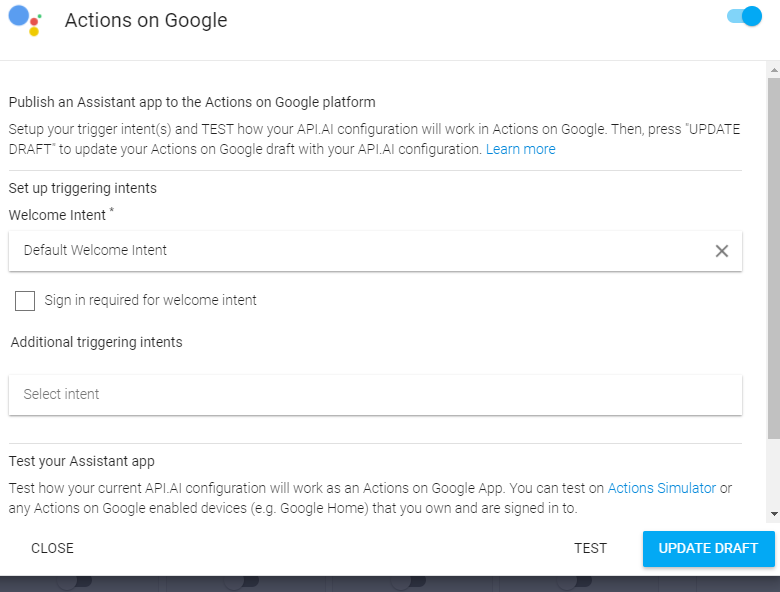This screenshot has height=592, width=780.
Task: Click the rightmost dimmed toggle behind dialog
Action: pyautogui.click(x=574, y=581)
